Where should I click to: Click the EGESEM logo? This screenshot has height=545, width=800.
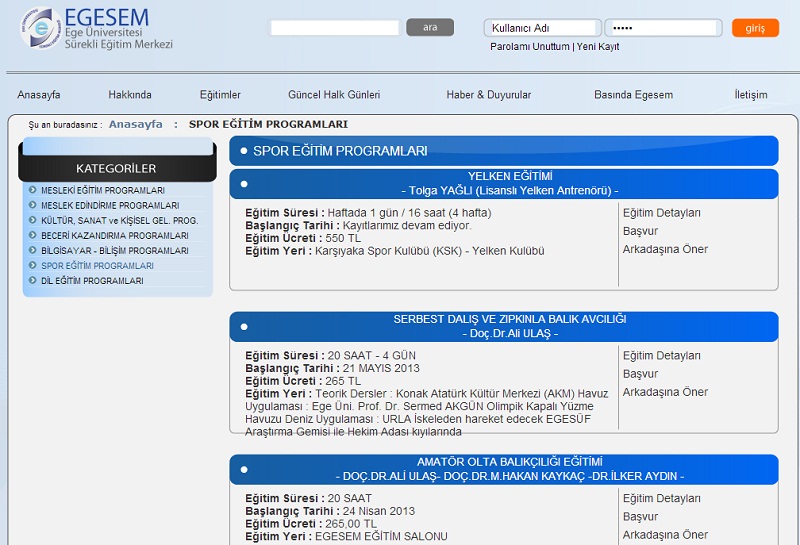click(x=96, y=28)
